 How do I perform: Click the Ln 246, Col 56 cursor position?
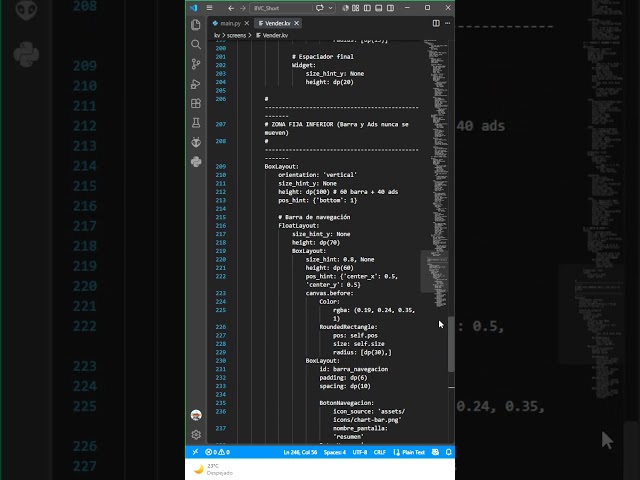[x=300, y=452]
